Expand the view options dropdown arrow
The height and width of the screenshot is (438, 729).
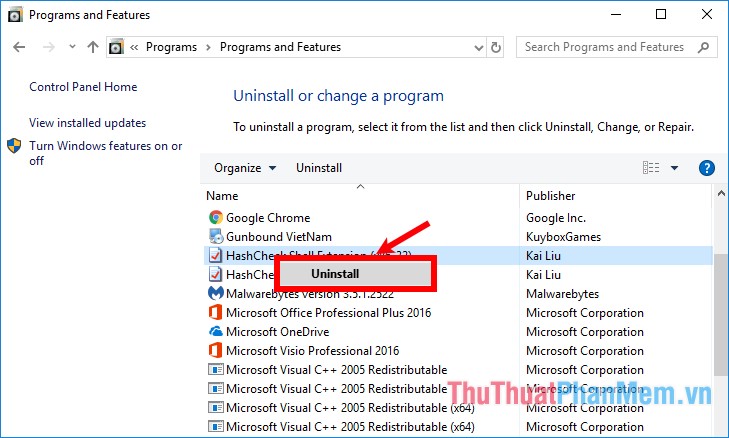coord(674,168)
